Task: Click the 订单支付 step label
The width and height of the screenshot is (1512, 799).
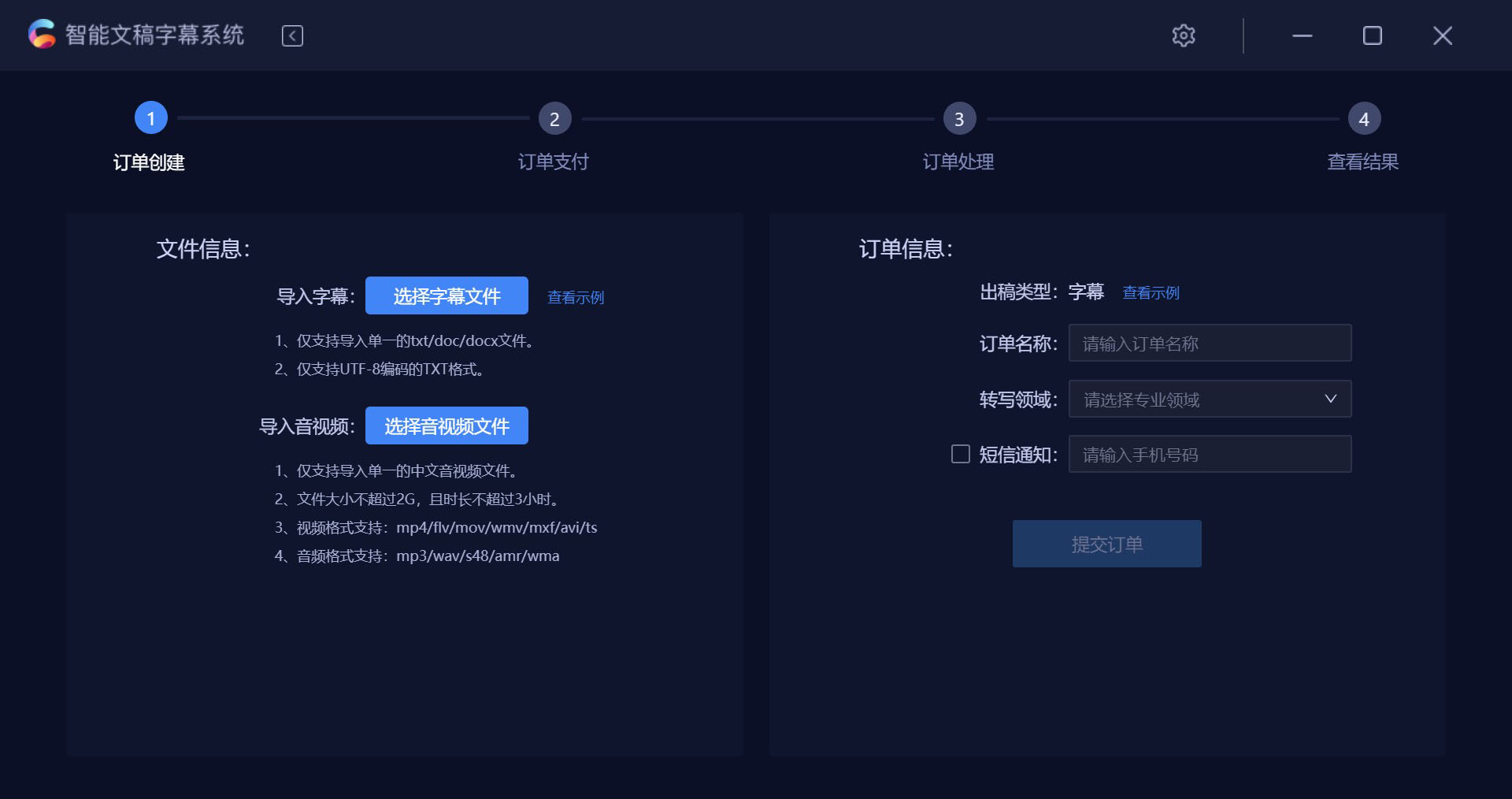Action: click(554, 162)
